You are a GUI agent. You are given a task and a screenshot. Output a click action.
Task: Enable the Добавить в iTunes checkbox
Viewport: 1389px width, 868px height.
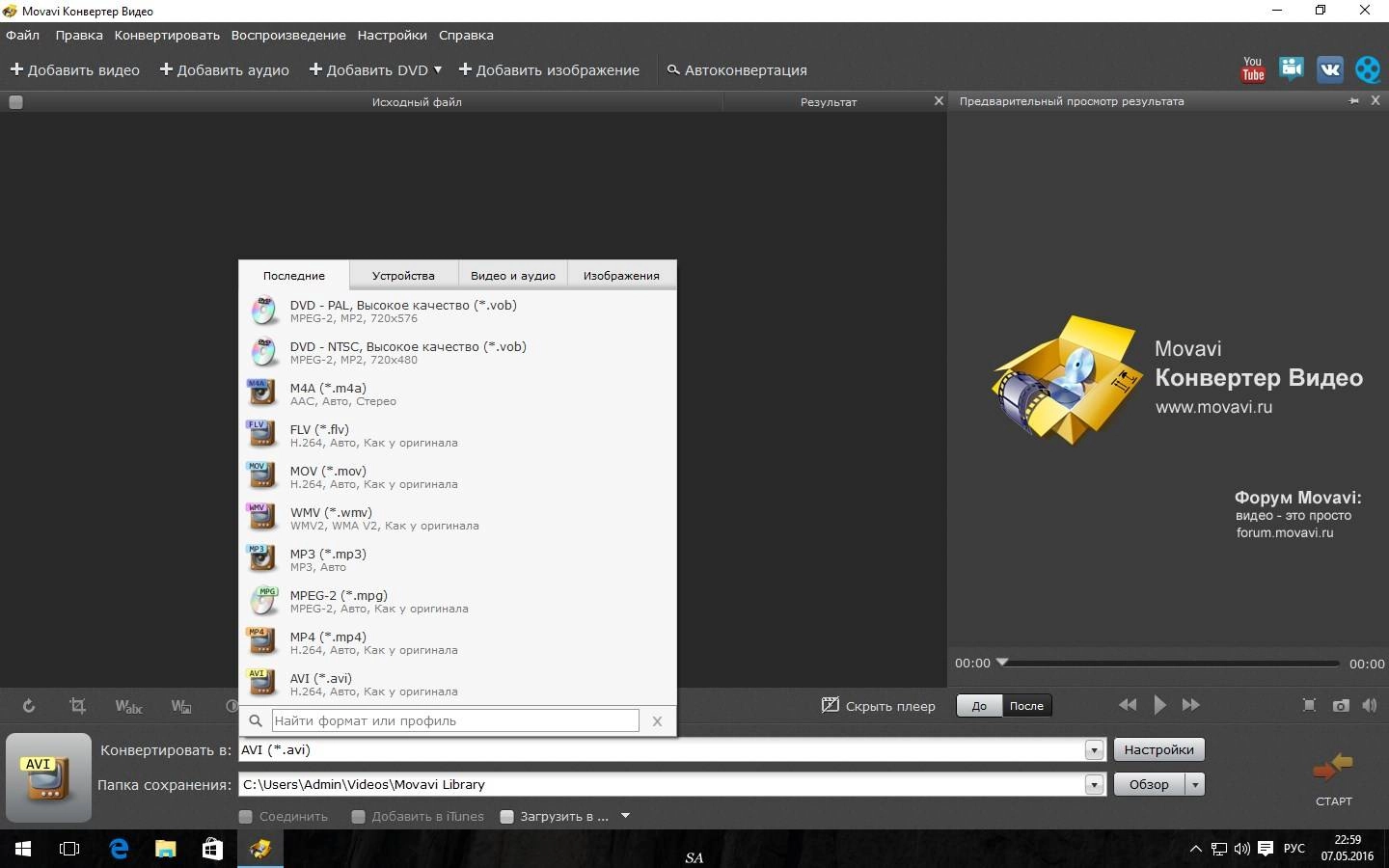(x=359, y=816)
